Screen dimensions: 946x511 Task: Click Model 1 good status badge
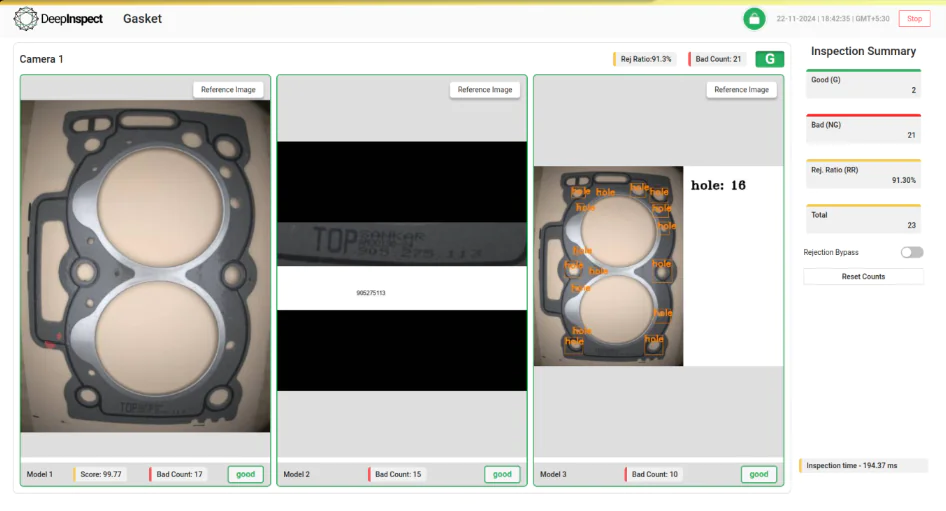point(245,474)
